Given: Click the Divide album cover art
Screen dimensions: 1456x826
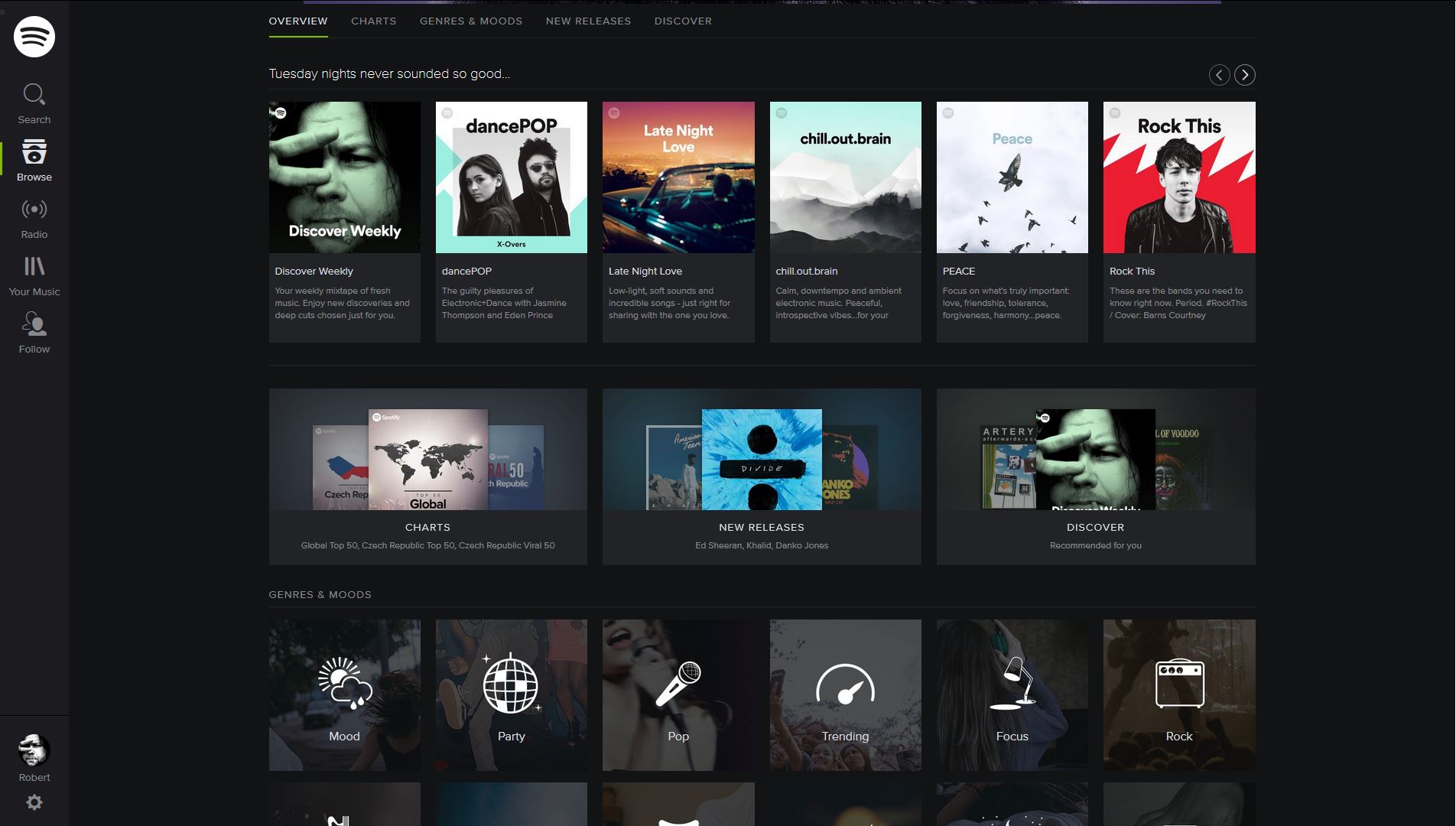Looking at the screenshot, I should tap(762, 460).
